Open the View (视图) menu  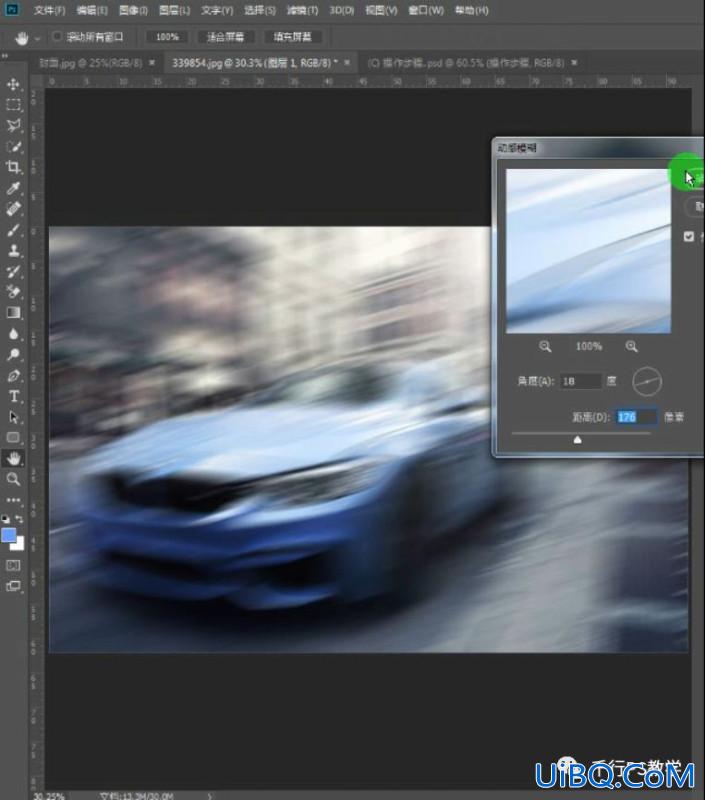[x=381, y=10]
